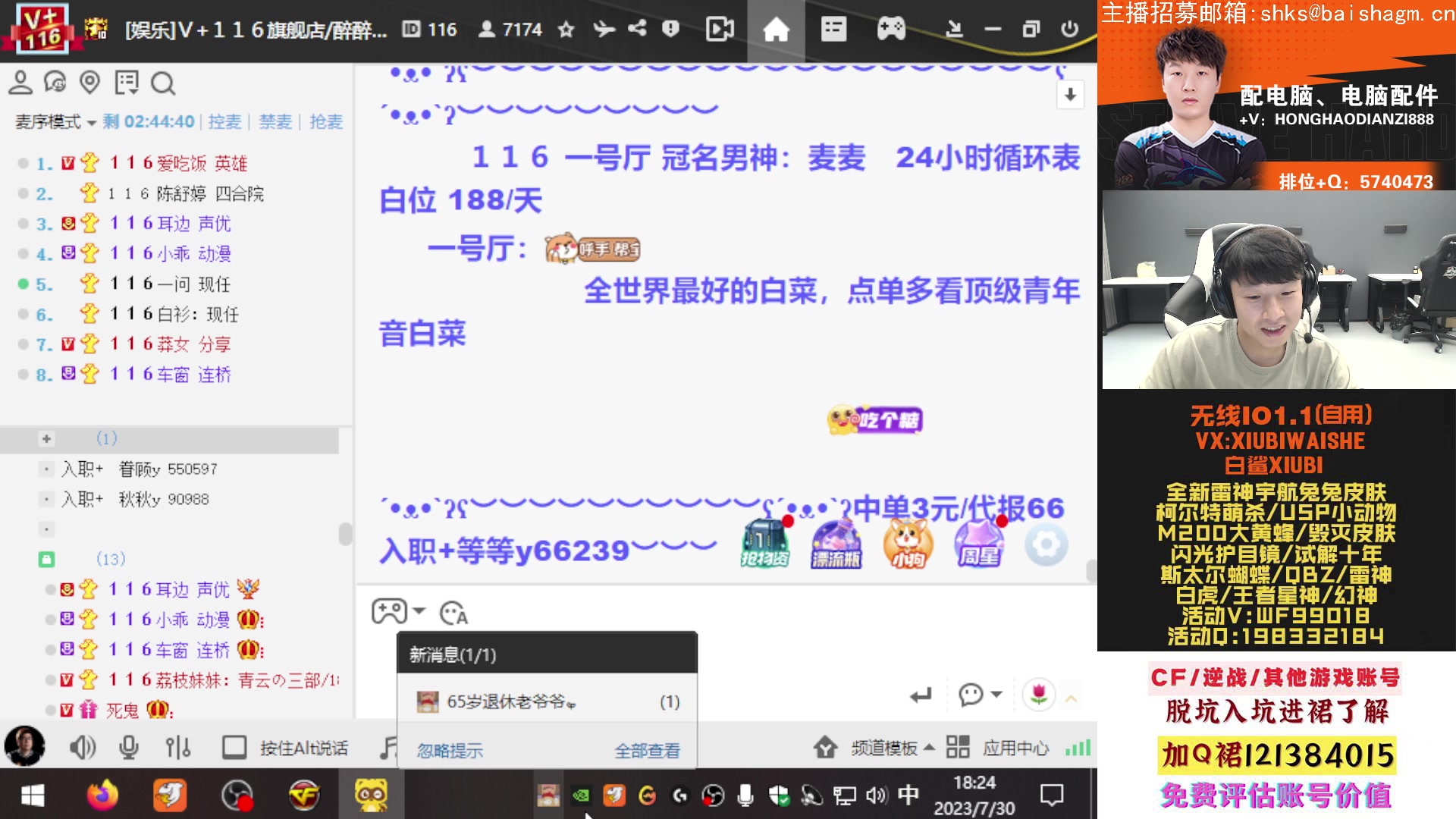1456x819 pixels.
Task: Open the 65岁退休老爷爷 new message
Action: pyautogui.click(x=547, y=702)
